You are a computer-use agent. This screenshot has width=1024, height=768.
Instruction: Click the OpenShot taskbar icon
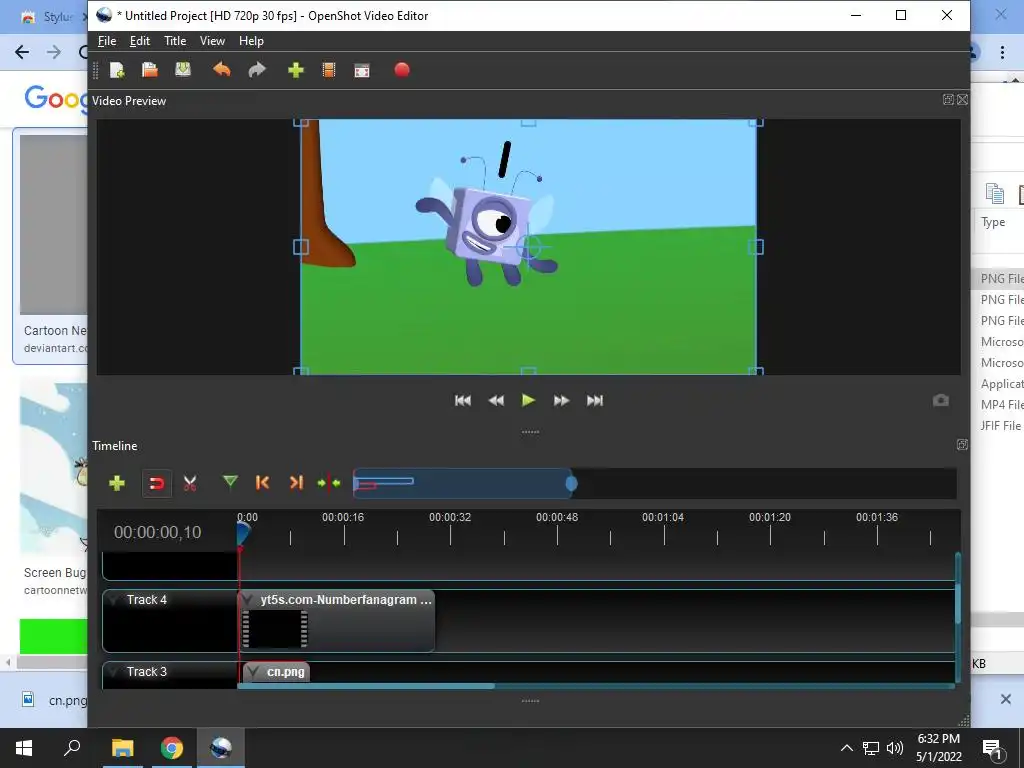pos(221,748)
